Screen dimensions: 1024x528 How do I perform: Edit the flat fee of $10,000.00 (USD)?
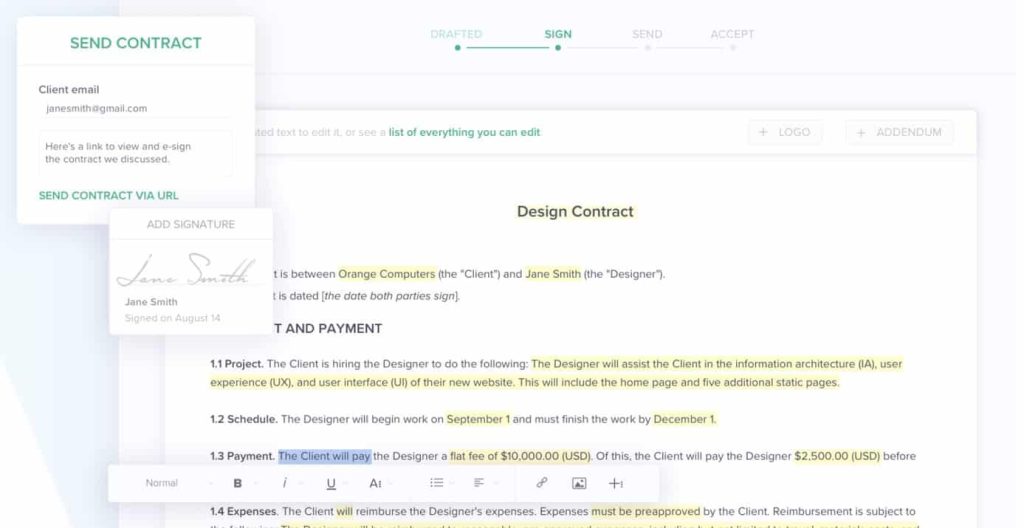(520, 456)
